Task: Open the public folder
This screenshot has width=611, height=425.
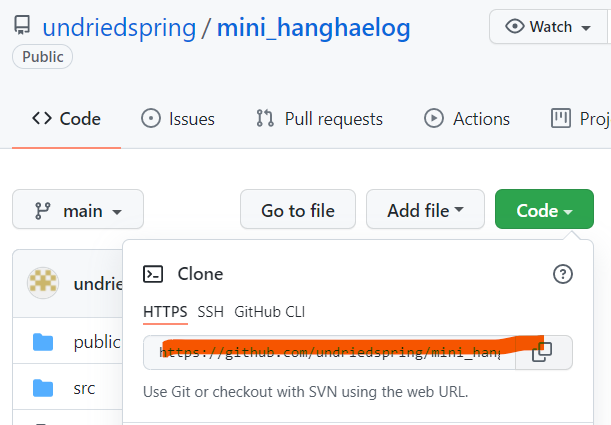Action: 97,342
